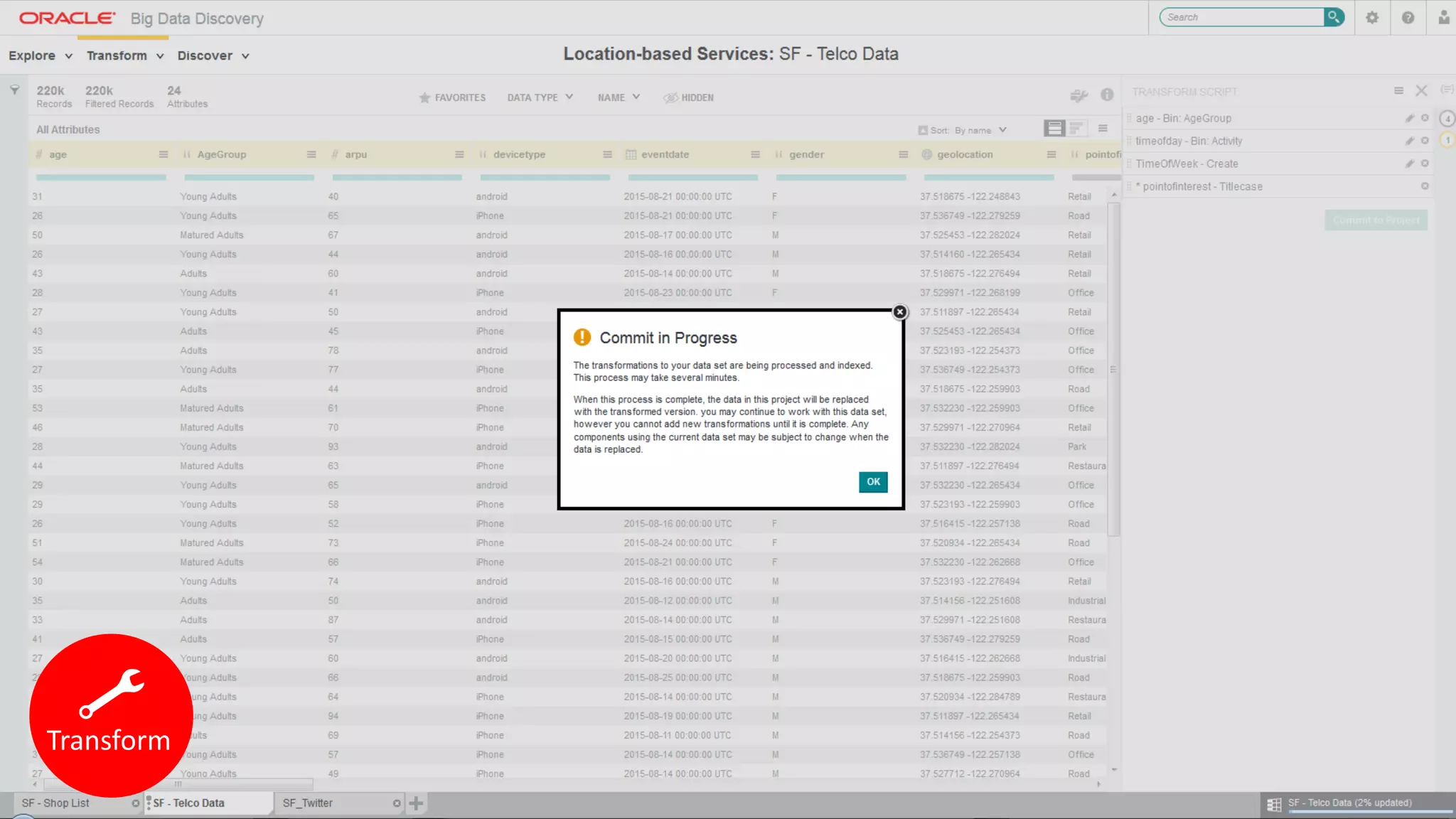
Task: Open the Transform Script panel menu
Action: (1398, 91)
